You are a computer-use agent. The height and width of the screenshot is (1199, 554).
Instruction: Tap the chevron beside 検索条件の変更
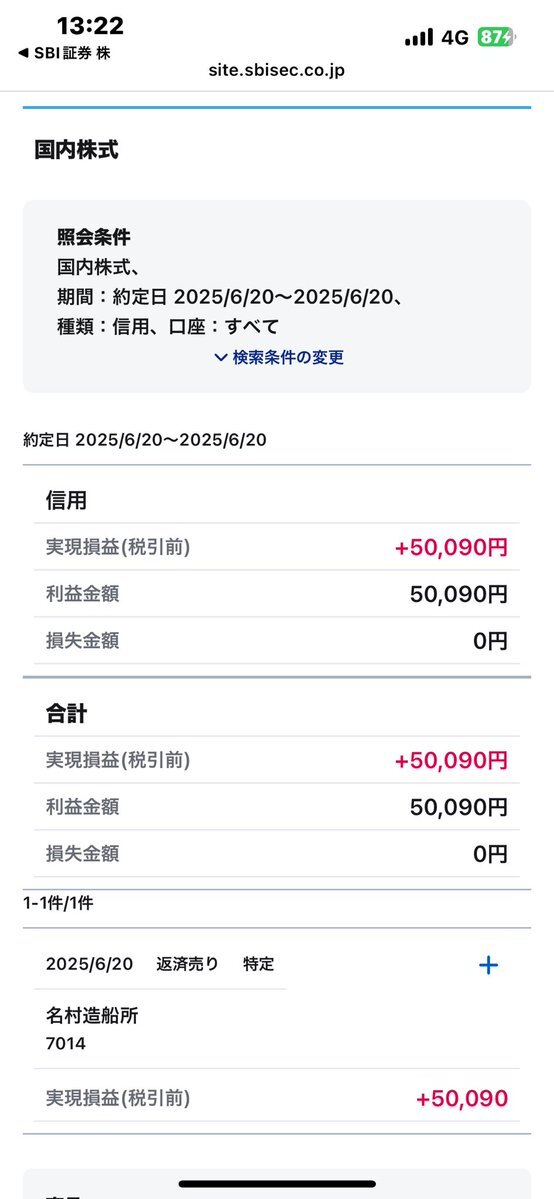(x=220, y=357)
